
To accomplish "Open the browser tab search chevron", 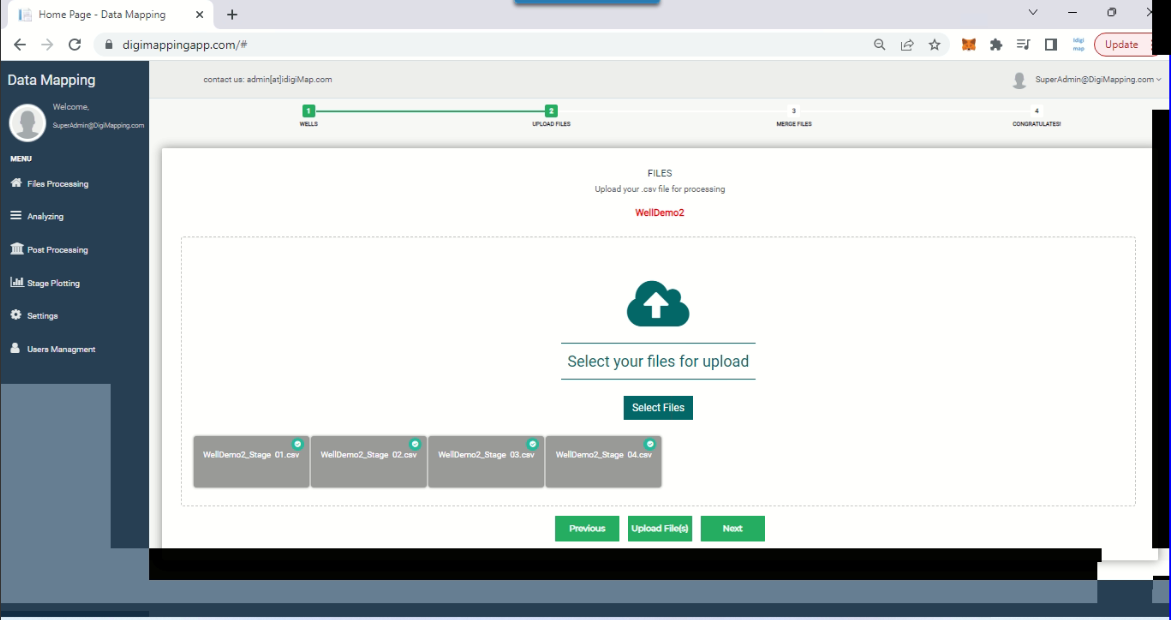I will [x=1033, y=12].
